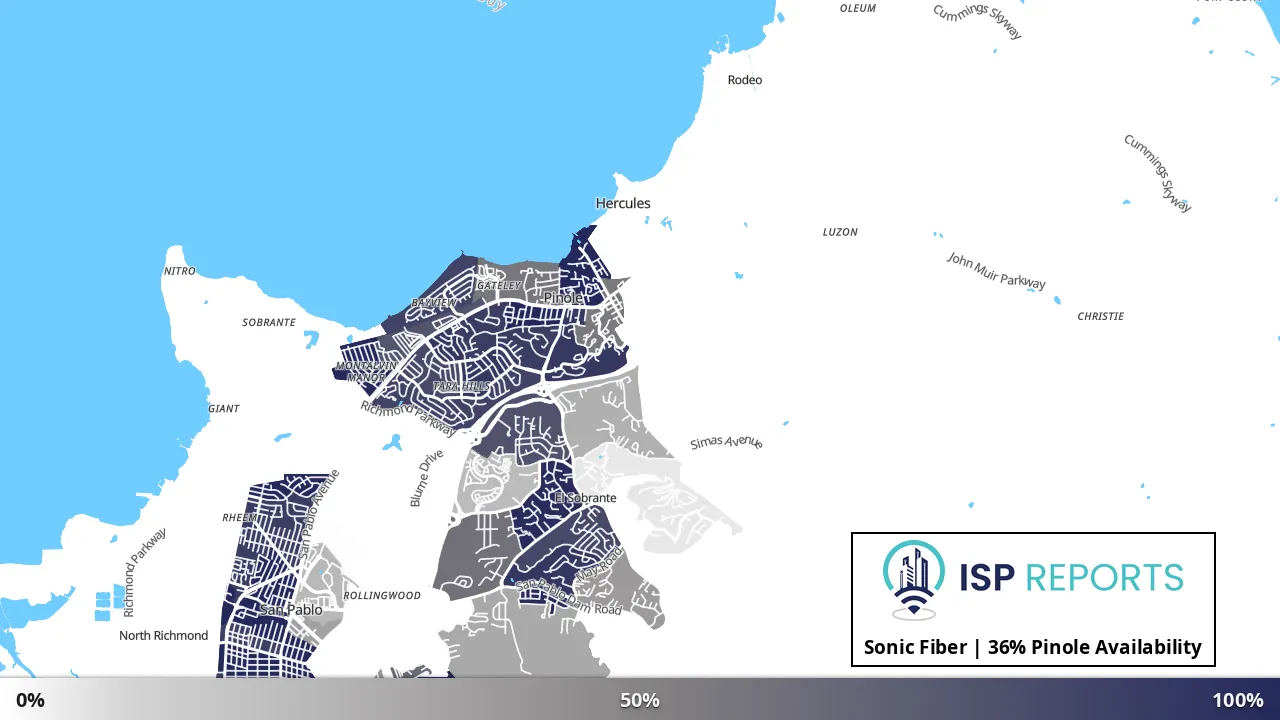This screenshot has height=720, width=1280.
Task: Select the El Sobrante map label
Action: 585,498
